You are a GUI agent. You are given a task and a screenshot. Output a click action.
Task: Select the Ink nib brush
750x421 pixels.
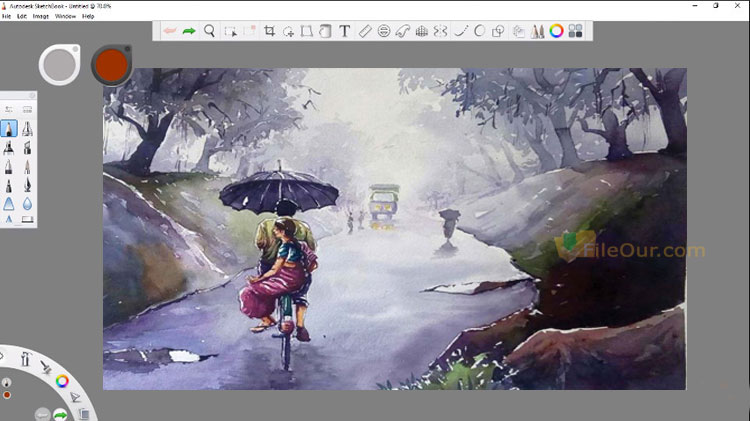click(27, 185)
